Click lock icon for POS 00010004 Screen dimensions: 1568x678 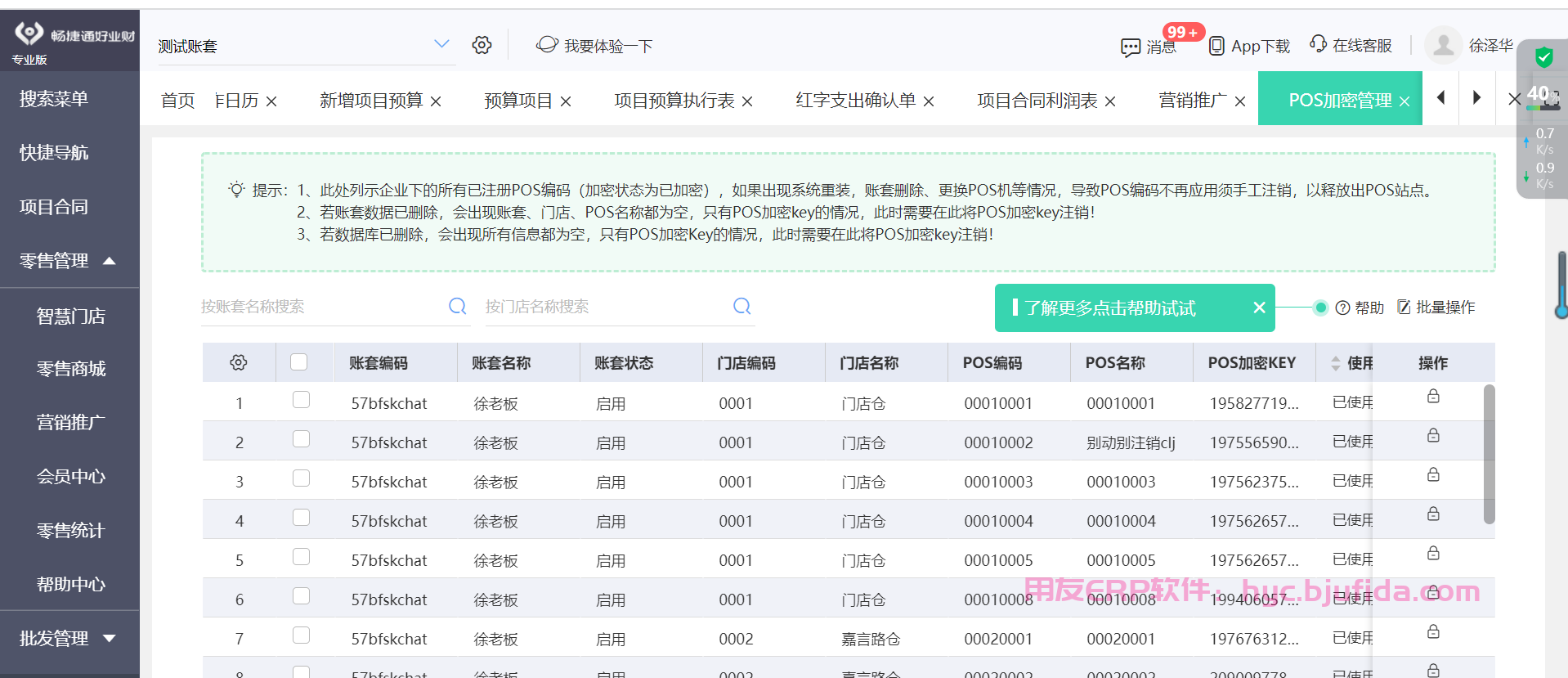click(x=1433, y=514)
